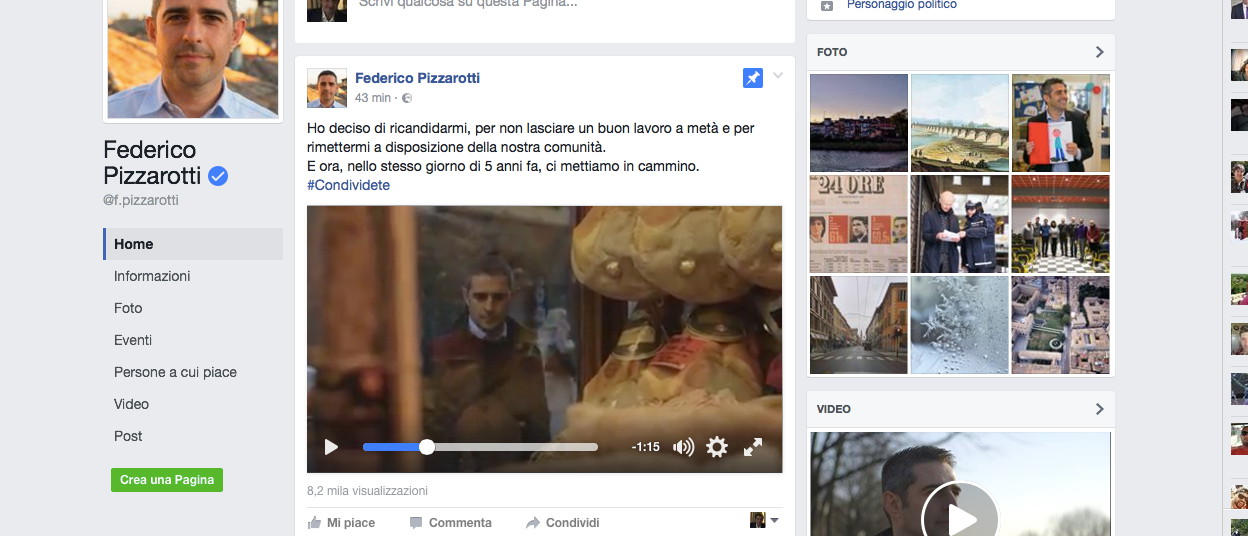The image size is (1248, 536).
Task: Open Persone a cui piace
Action: click(175, 372)
